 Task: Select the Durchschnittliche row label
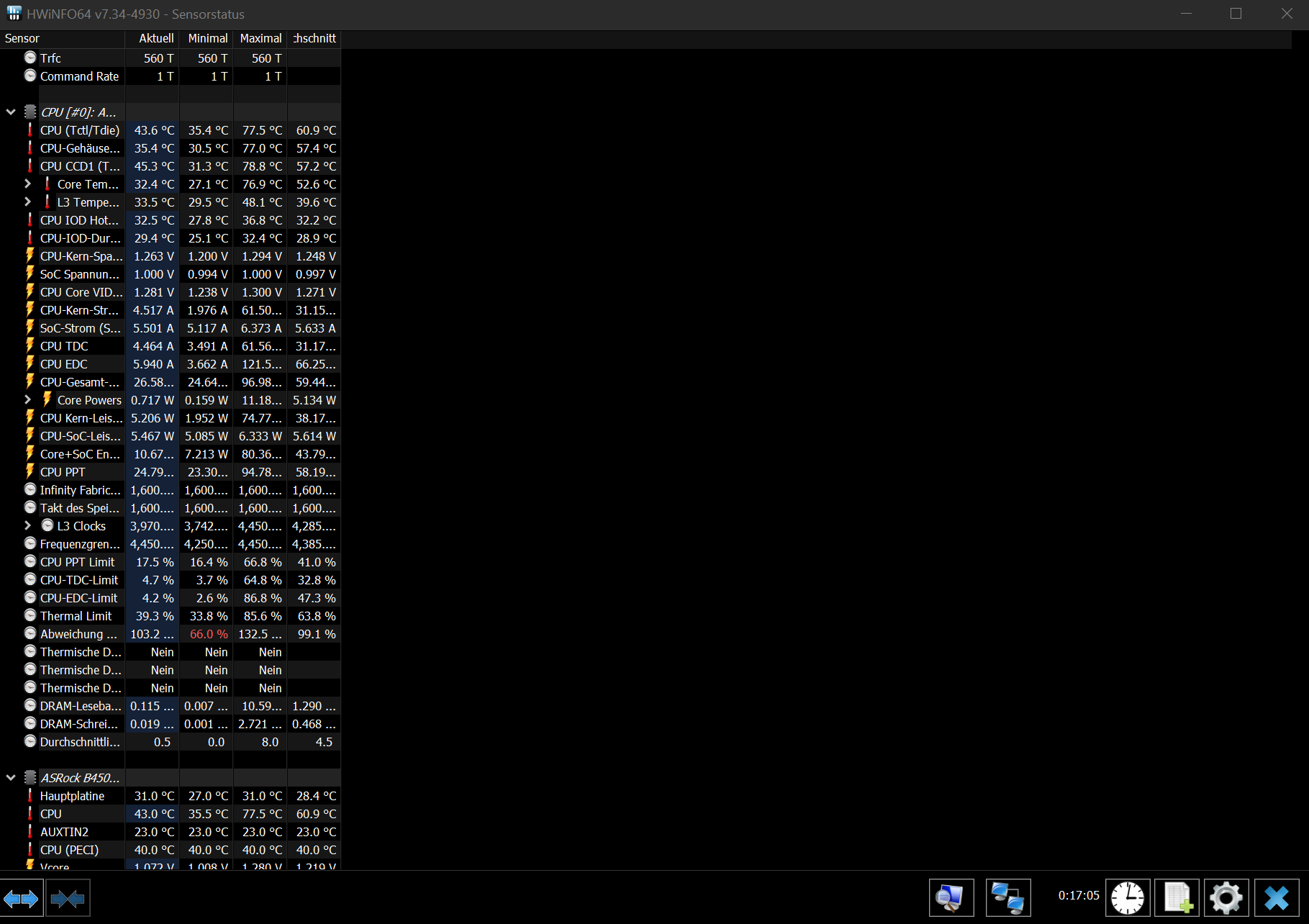(x=80, y=742)
